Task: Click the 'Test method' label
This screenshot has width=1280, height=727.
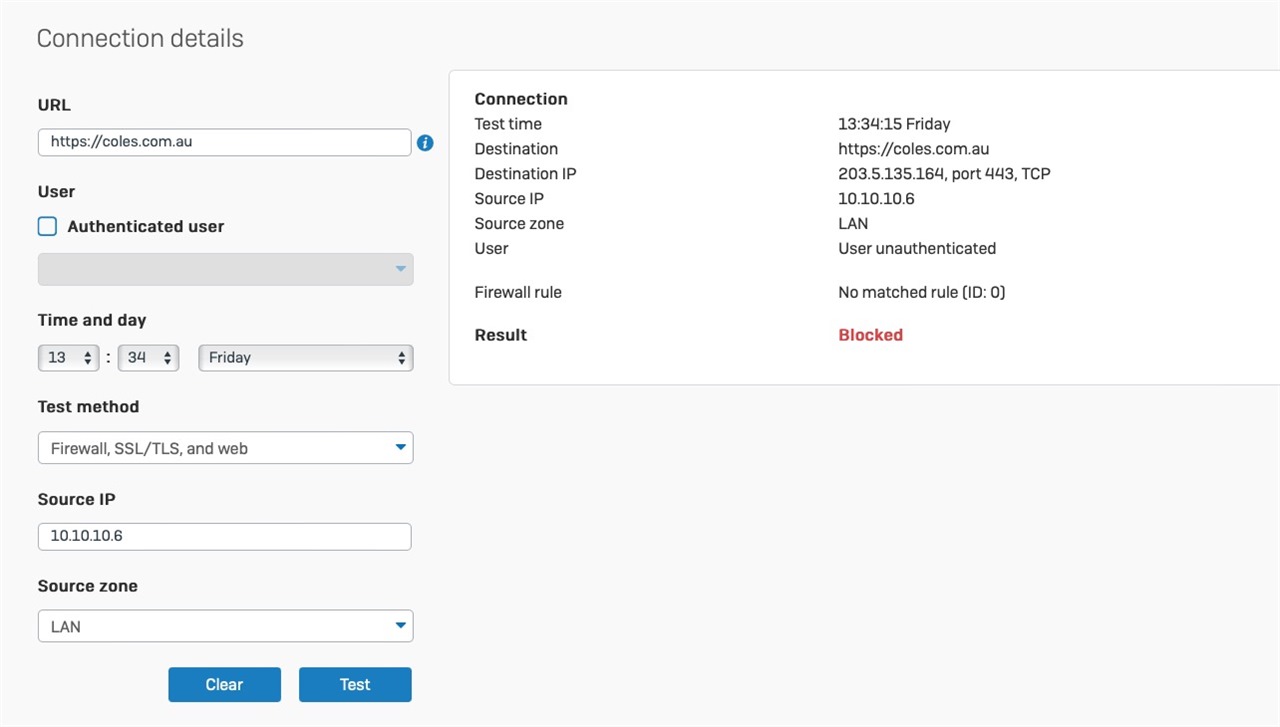Action: pos(89,407)
